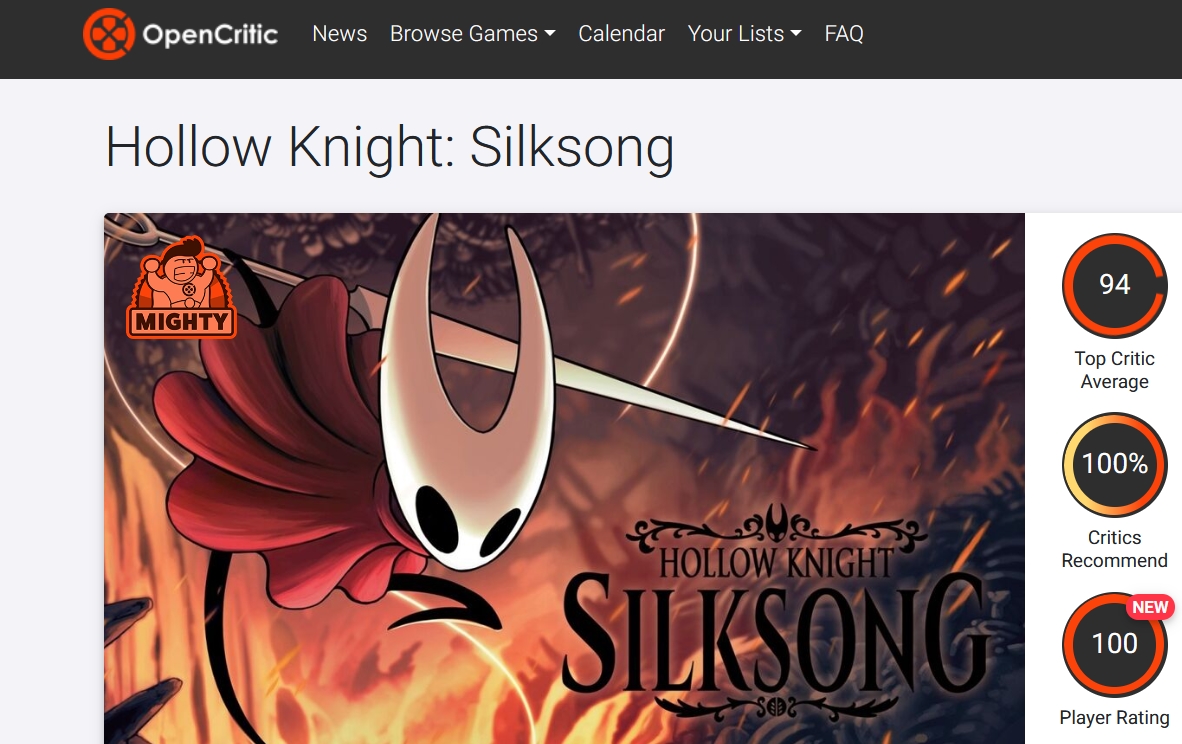
Task: Open the Silksong cover art image
Action: click(x=564, y=479)
